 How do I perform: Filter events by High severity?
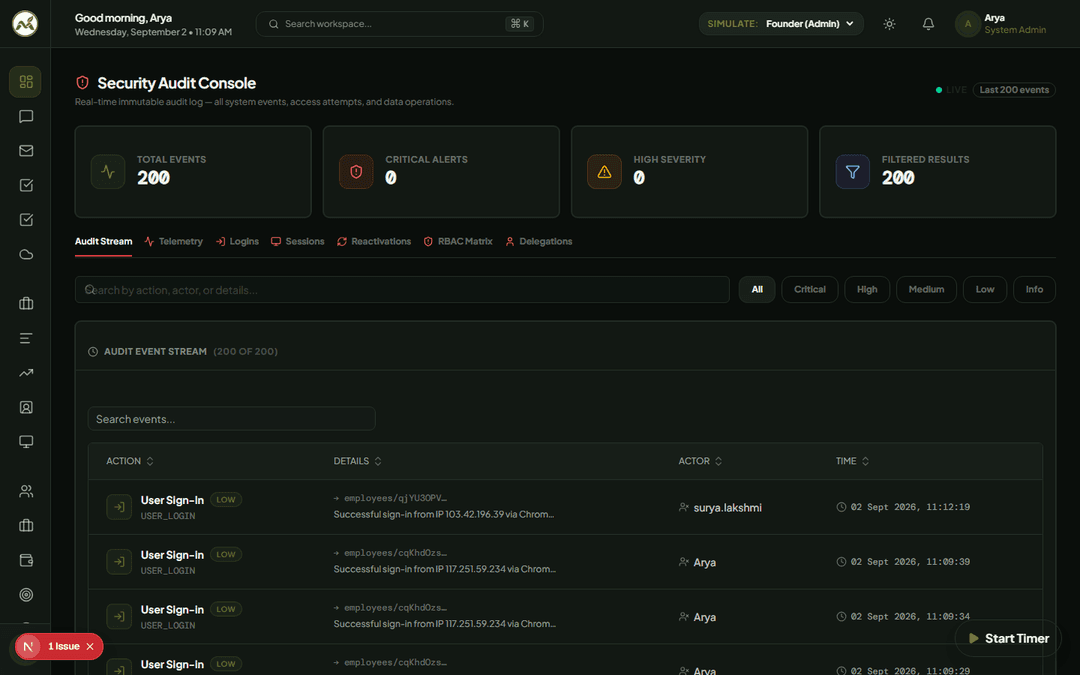(867, 289)
